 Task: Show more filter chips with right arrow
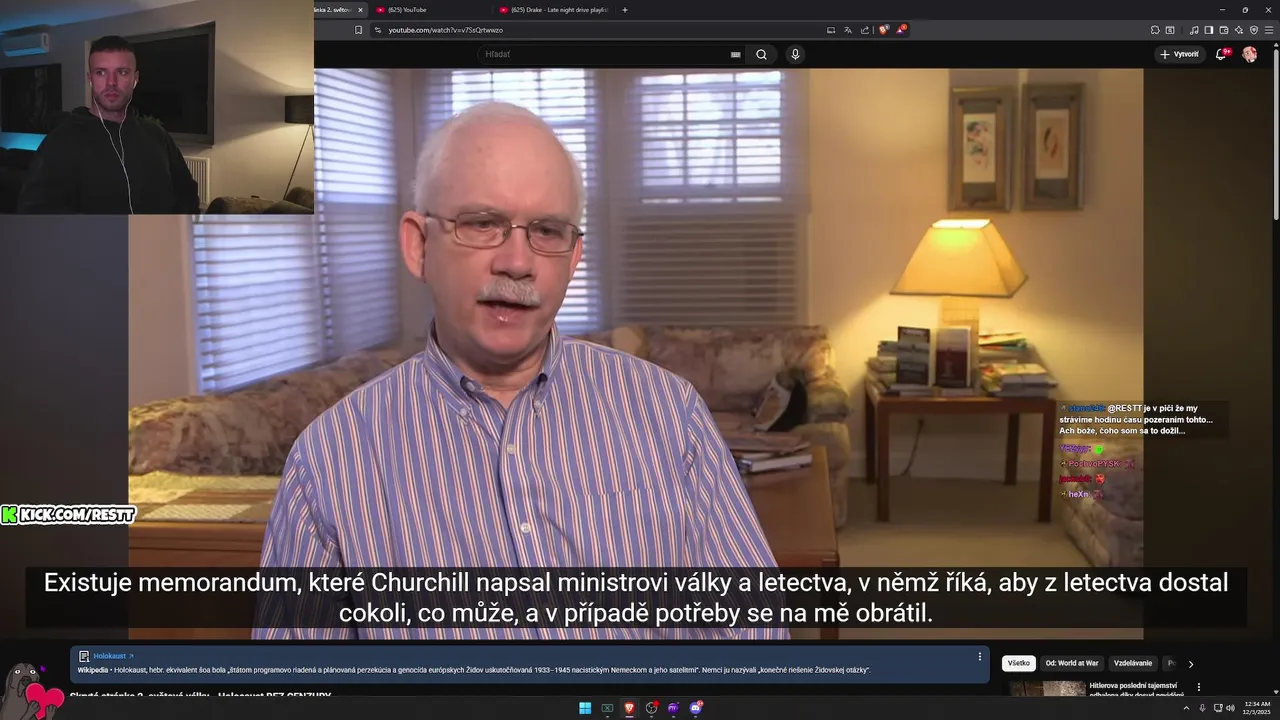click(1190, 663)
